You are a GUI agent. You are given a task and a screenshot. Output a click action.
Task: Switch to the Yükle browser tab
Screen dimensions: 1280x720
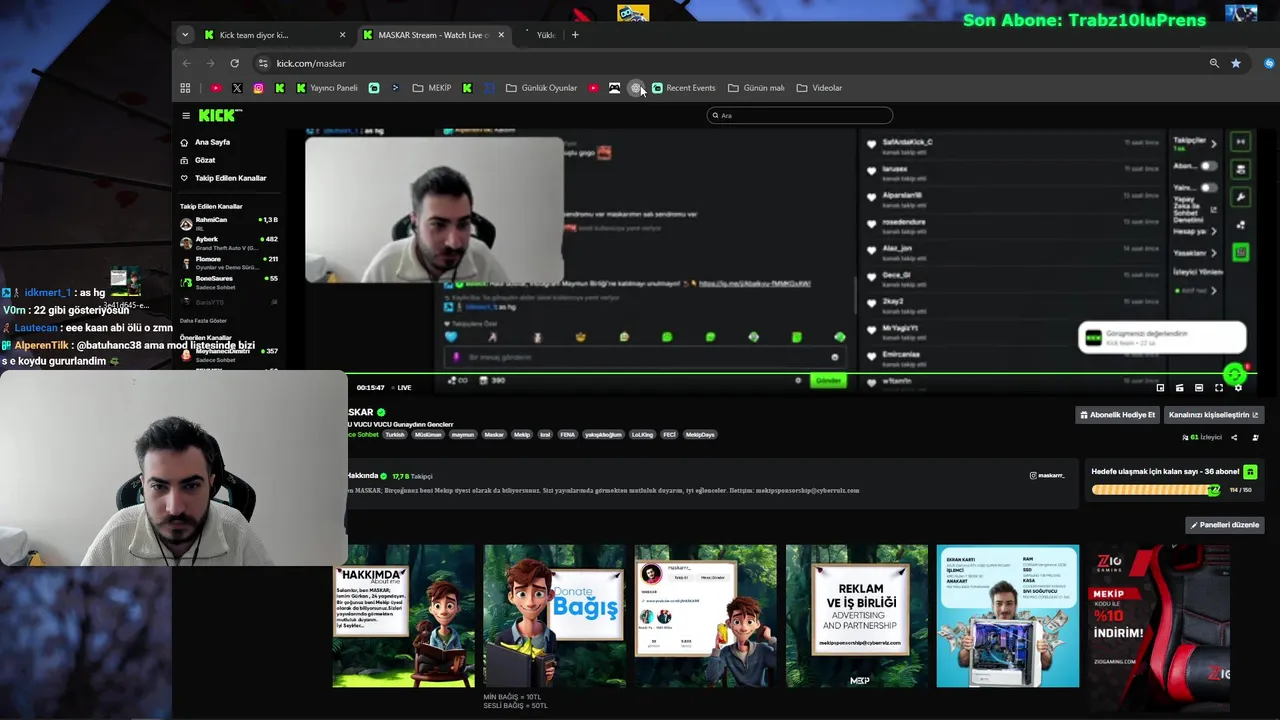(540, 35)
